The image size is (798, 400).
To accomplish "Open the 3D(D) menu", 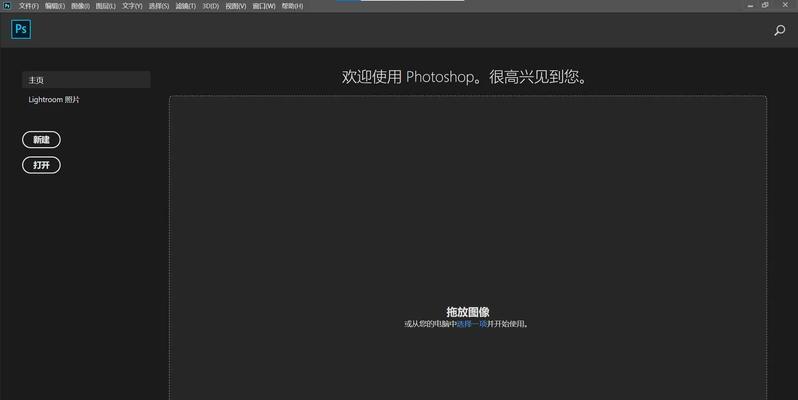I will pos(210,6).
